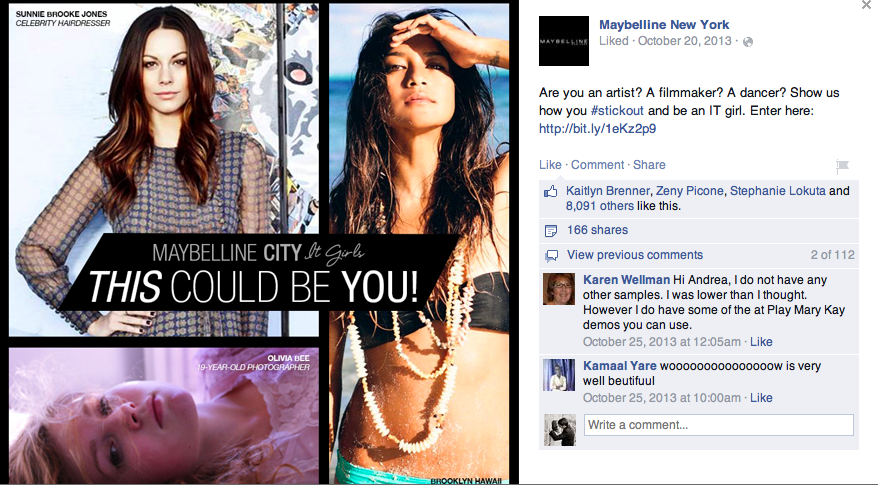Image resolution: width=878 pixels, height=485 pixels.
Task: Click the Share action link
Action: tap(649, 165)
